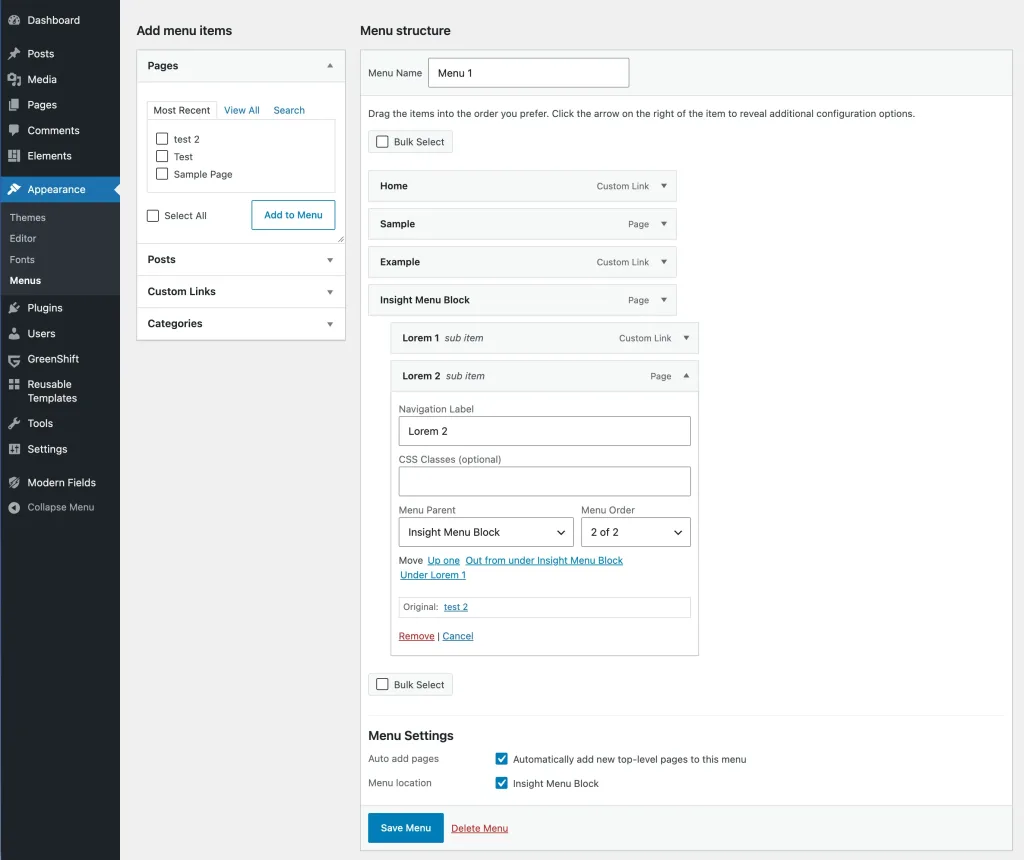Collapse the Pages panel arrow
Viewport: 1024px width, 860px height.
pyautogui.click(x=330, y=65)
